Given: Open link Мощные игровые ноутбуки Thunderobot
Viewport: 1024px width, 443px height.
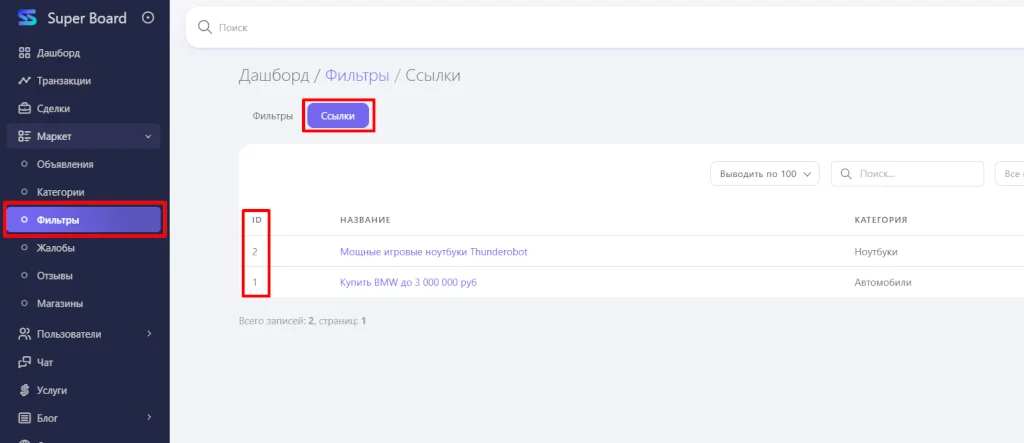Looking at the screenshot, I should coord(433,252).
